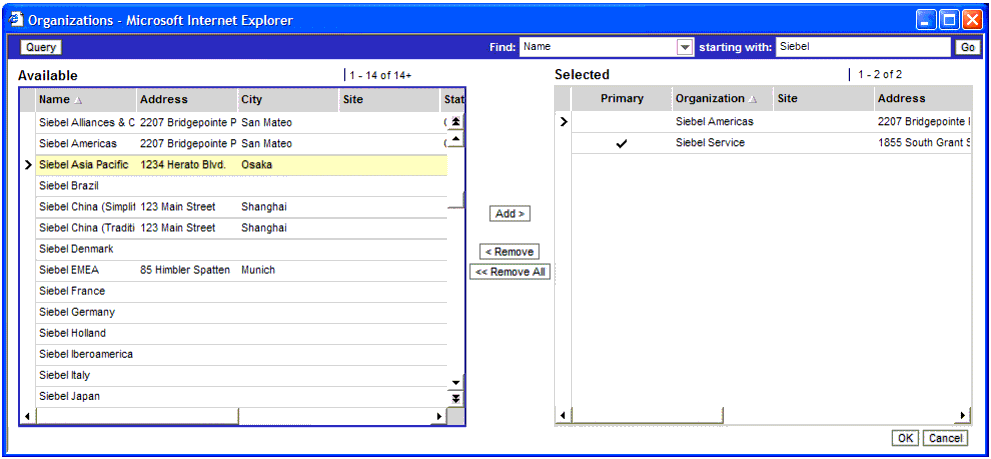Confirm with the OK button

point(906,438)
